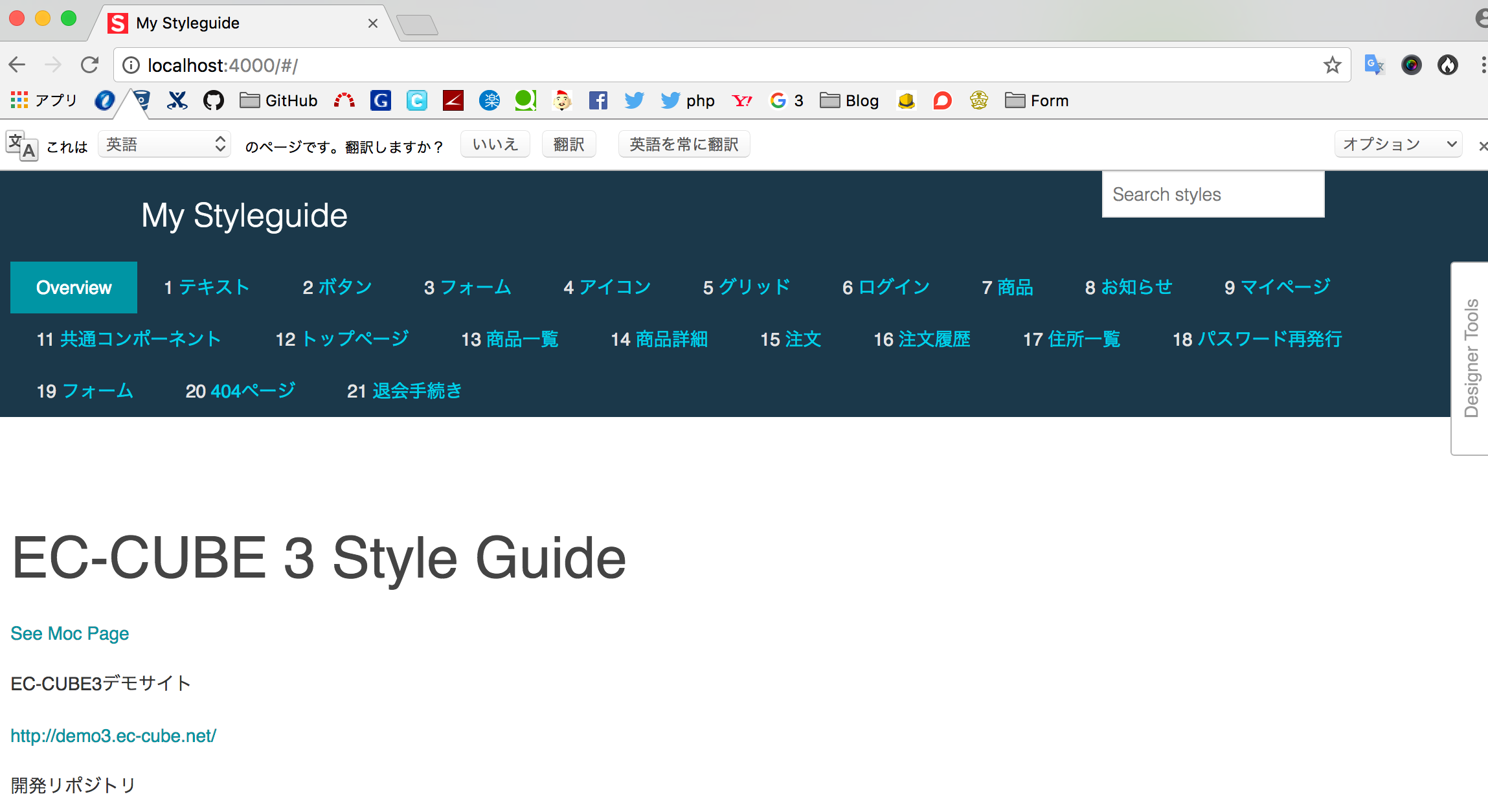Open the Designer Tools side panel

click(1471, 358)
